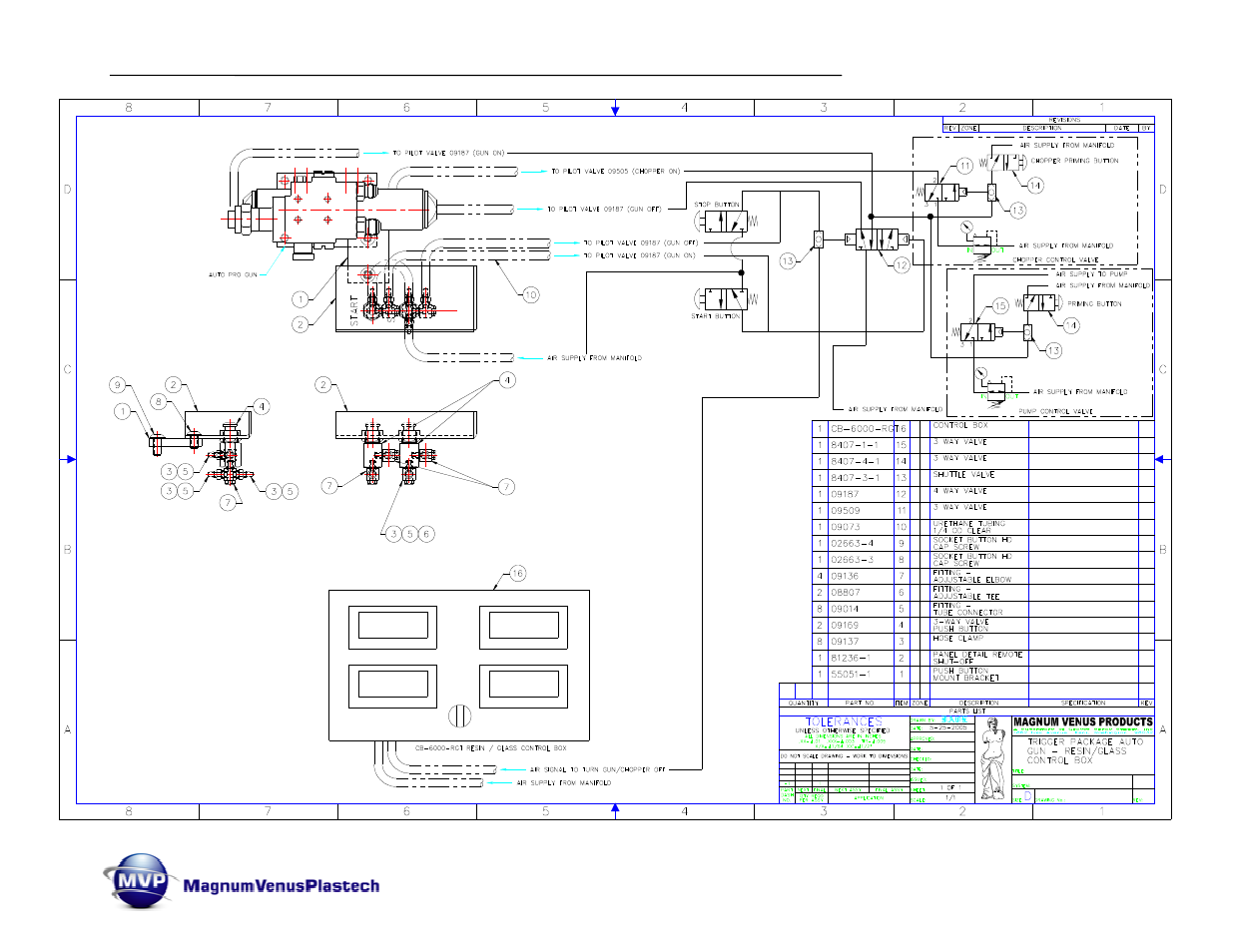Click the QUANTITY column header
The width and height of the screenshot is (1233, 952).
click(x=804, y=704)
